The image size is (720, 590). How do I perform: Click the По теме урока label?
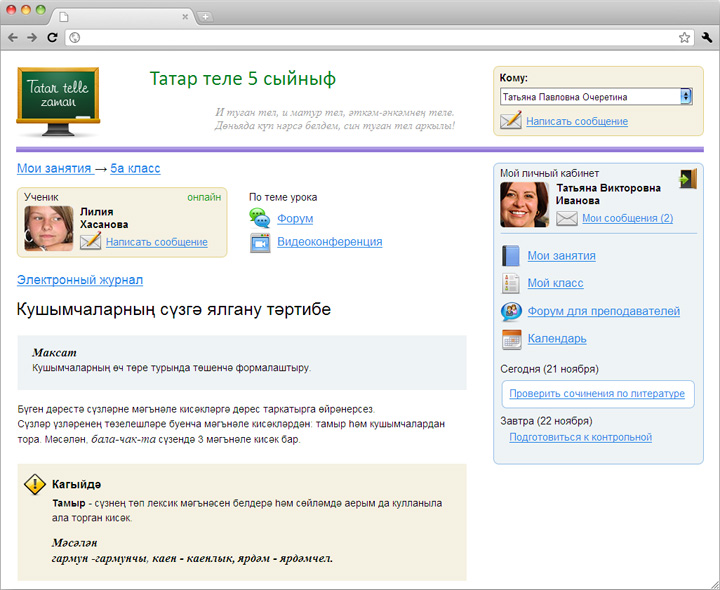pyautogui.click(x=283, y=197)
